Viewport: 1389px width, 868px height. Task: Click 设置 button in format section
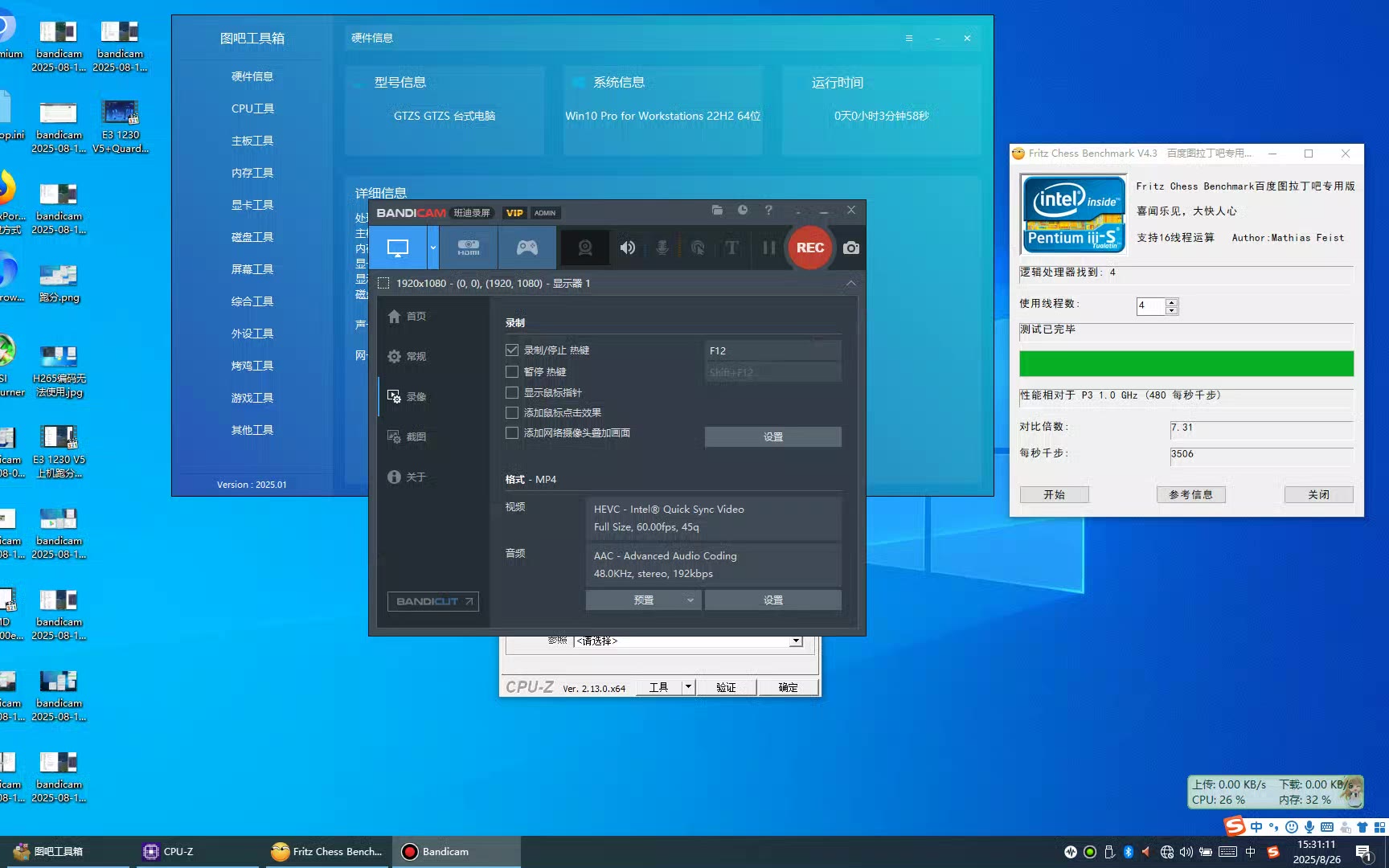772,600
